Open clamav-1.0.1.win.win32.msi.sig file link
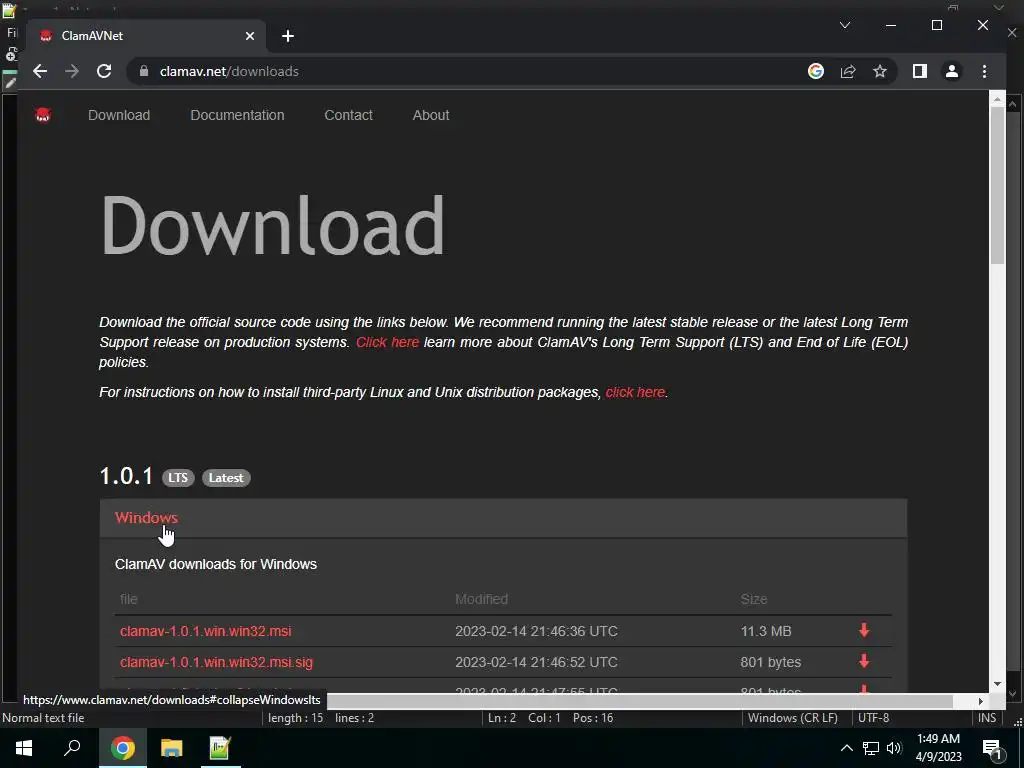Viewport: 1024px width, 768px height. (x=216, y=662)
